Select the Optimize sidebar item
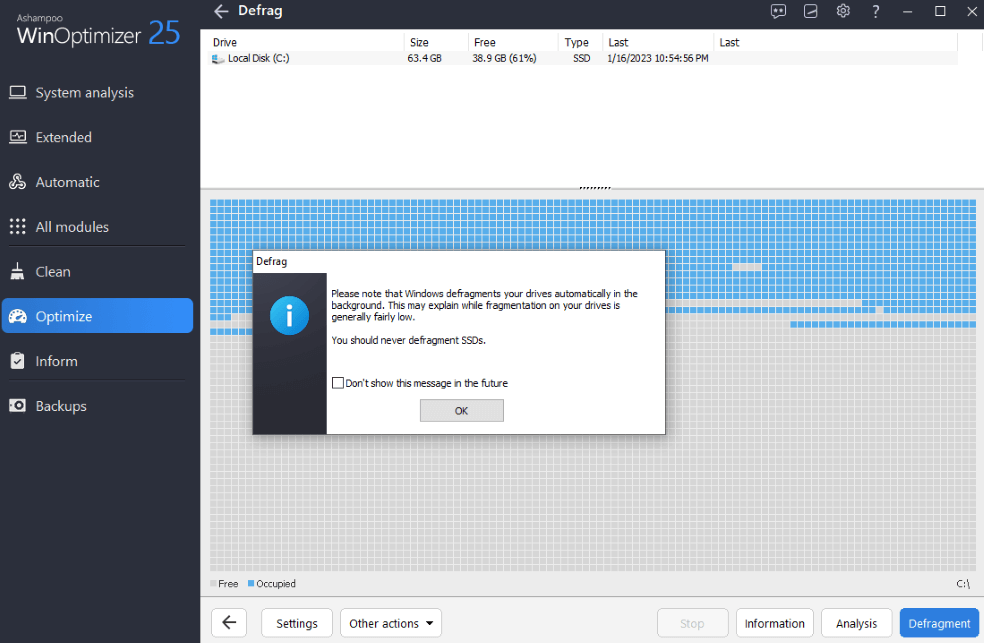The height and width of the screenshot is (643, 984). [97, 316]
